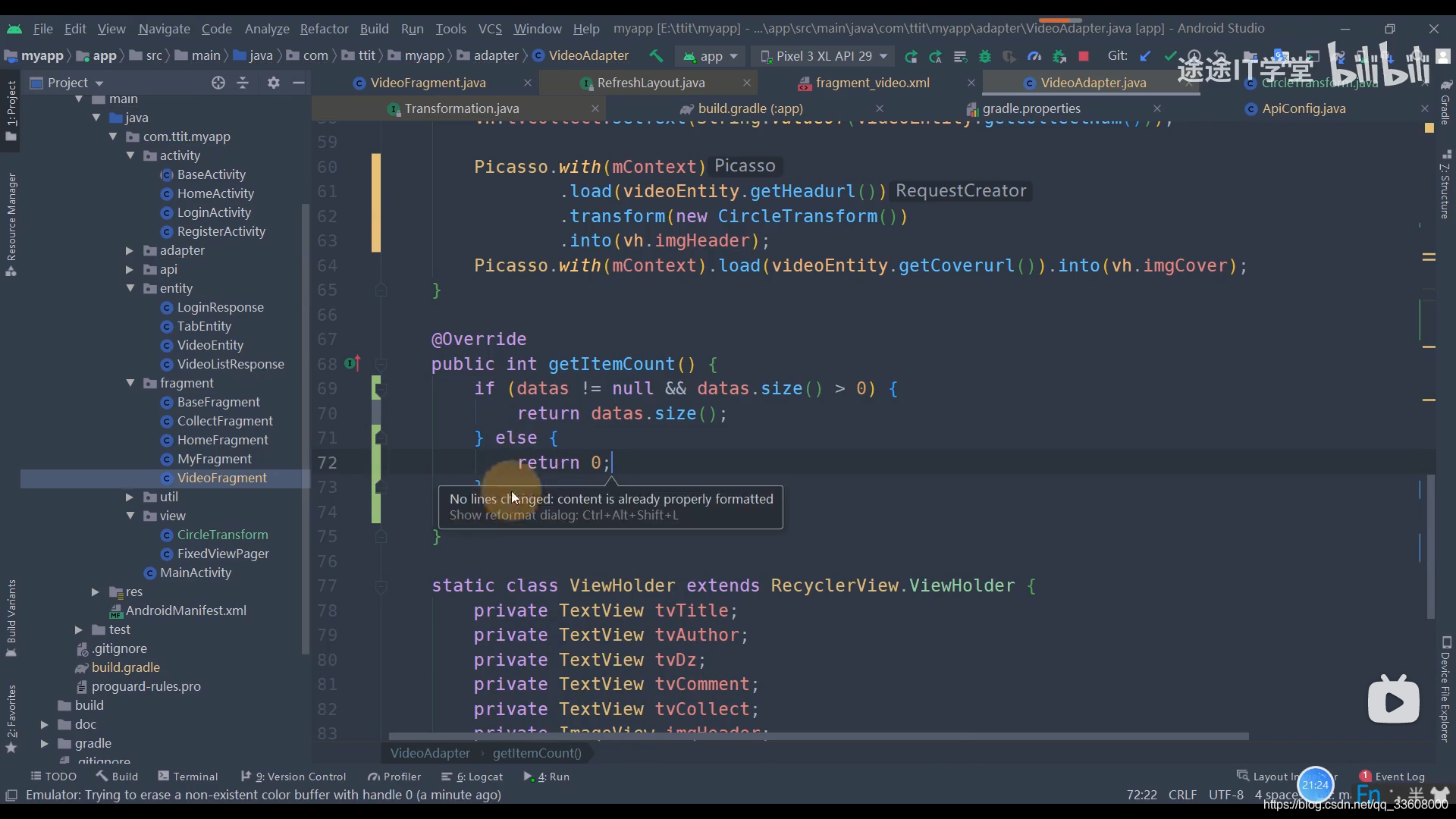Expand the adapter folder
This screenshot has height=819, width=1456.
point(129,250)
